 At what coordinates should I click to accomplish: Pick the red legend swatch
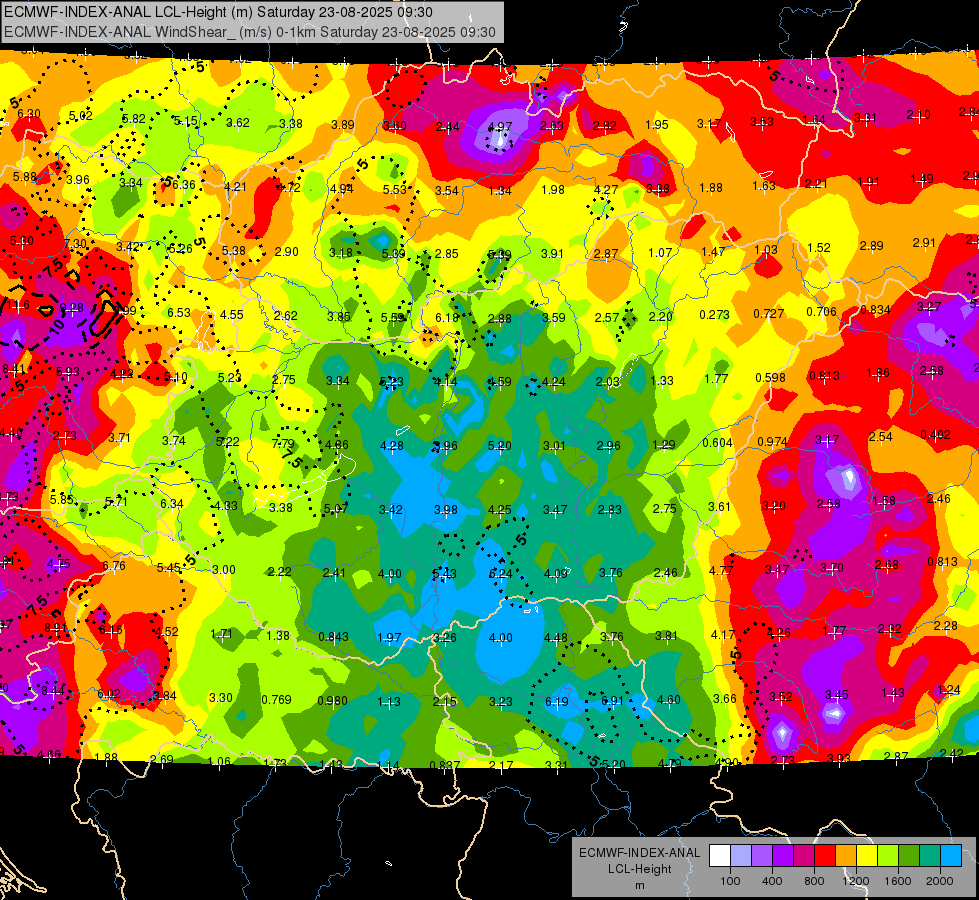[825, 856]
